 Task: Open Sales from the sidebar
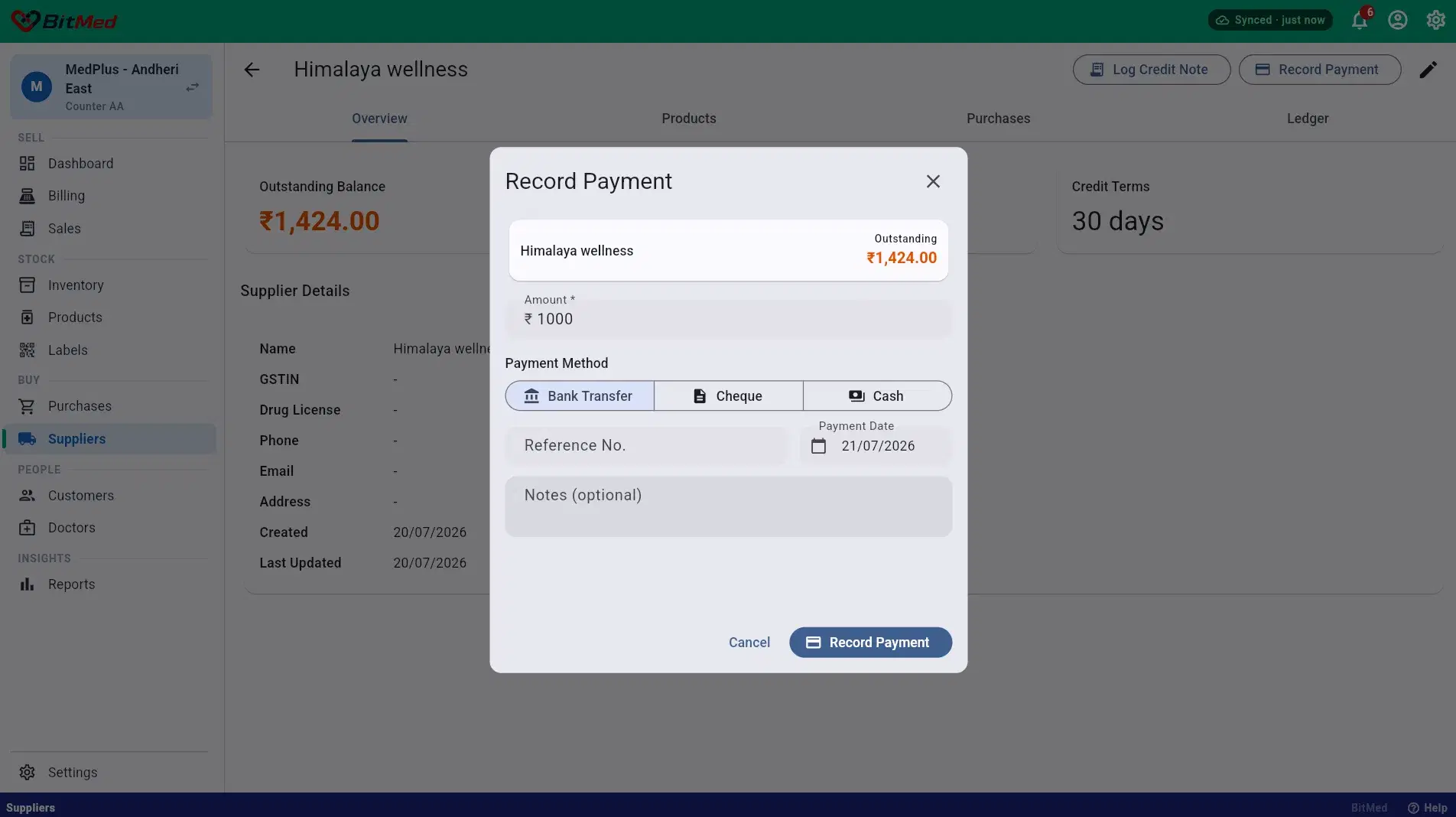tap(110, 229)
